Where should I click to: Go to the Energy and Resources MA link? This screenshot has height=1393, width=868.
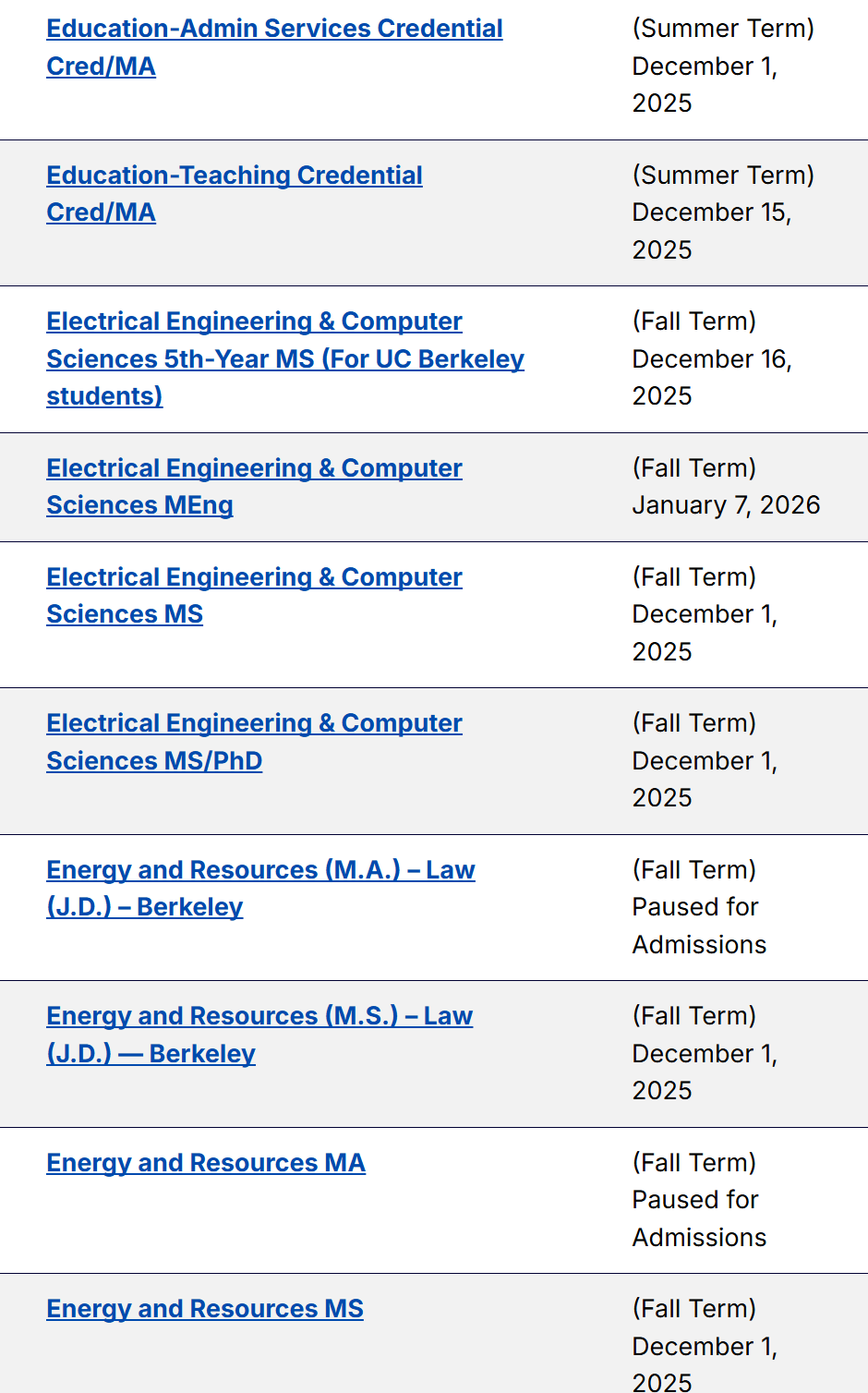206,1163
